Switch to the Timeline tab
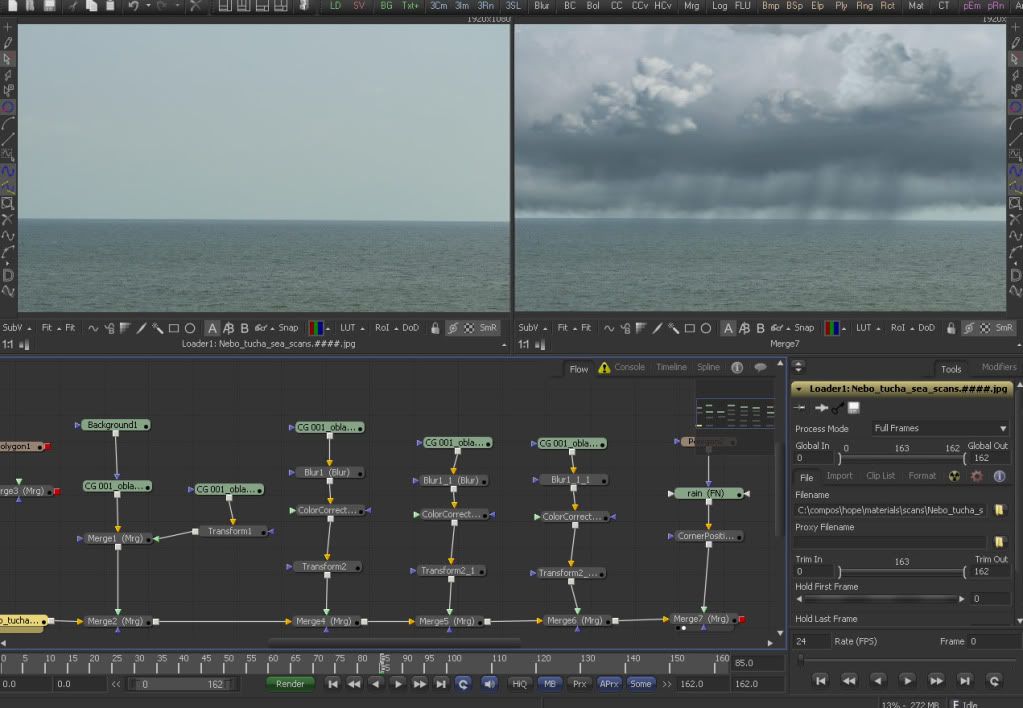This screenshot has width=1023, height=708. click(671, 368)
